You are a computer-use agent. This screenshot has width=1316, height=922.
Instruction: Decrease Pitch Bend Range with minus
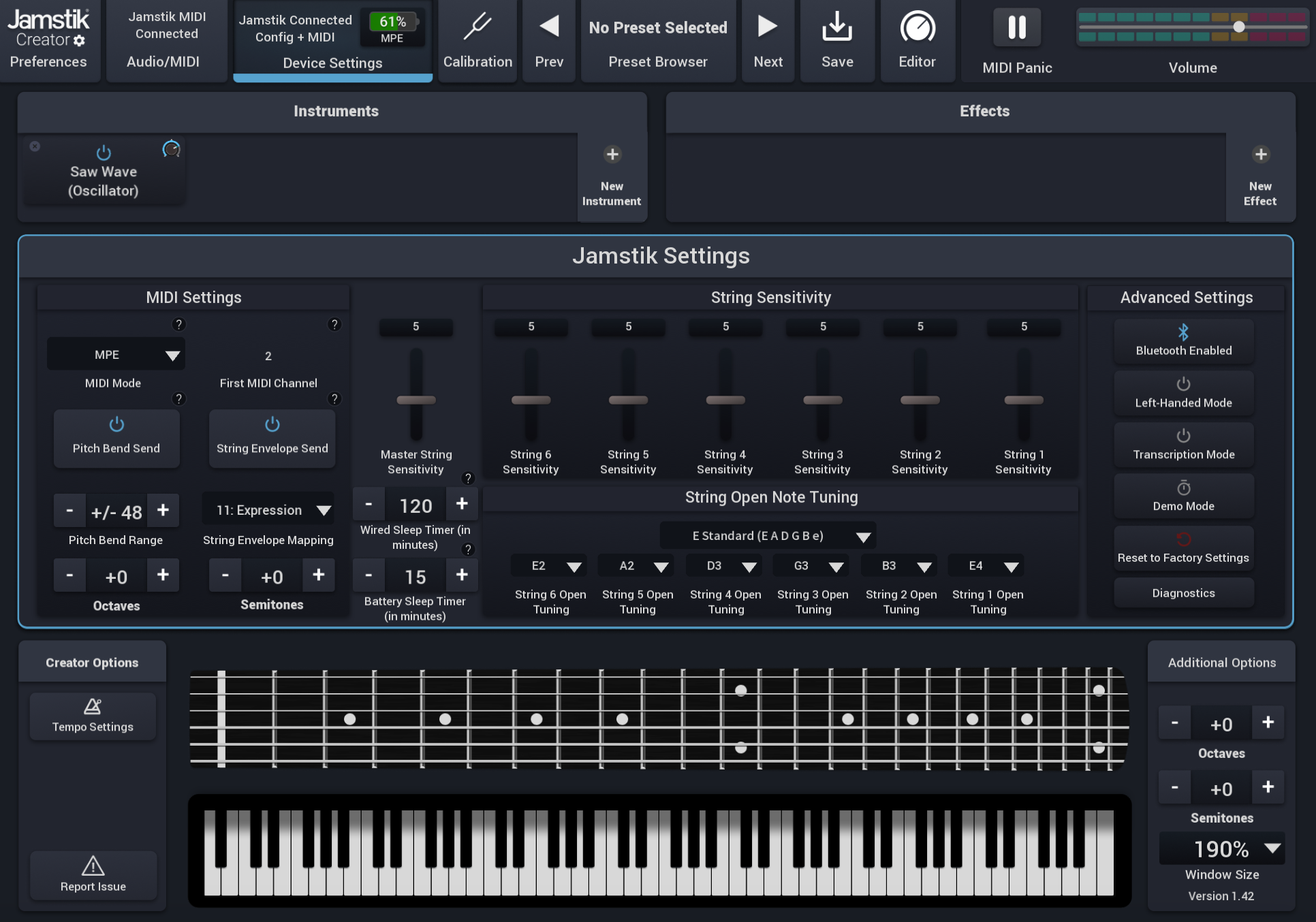click(69, 510)
